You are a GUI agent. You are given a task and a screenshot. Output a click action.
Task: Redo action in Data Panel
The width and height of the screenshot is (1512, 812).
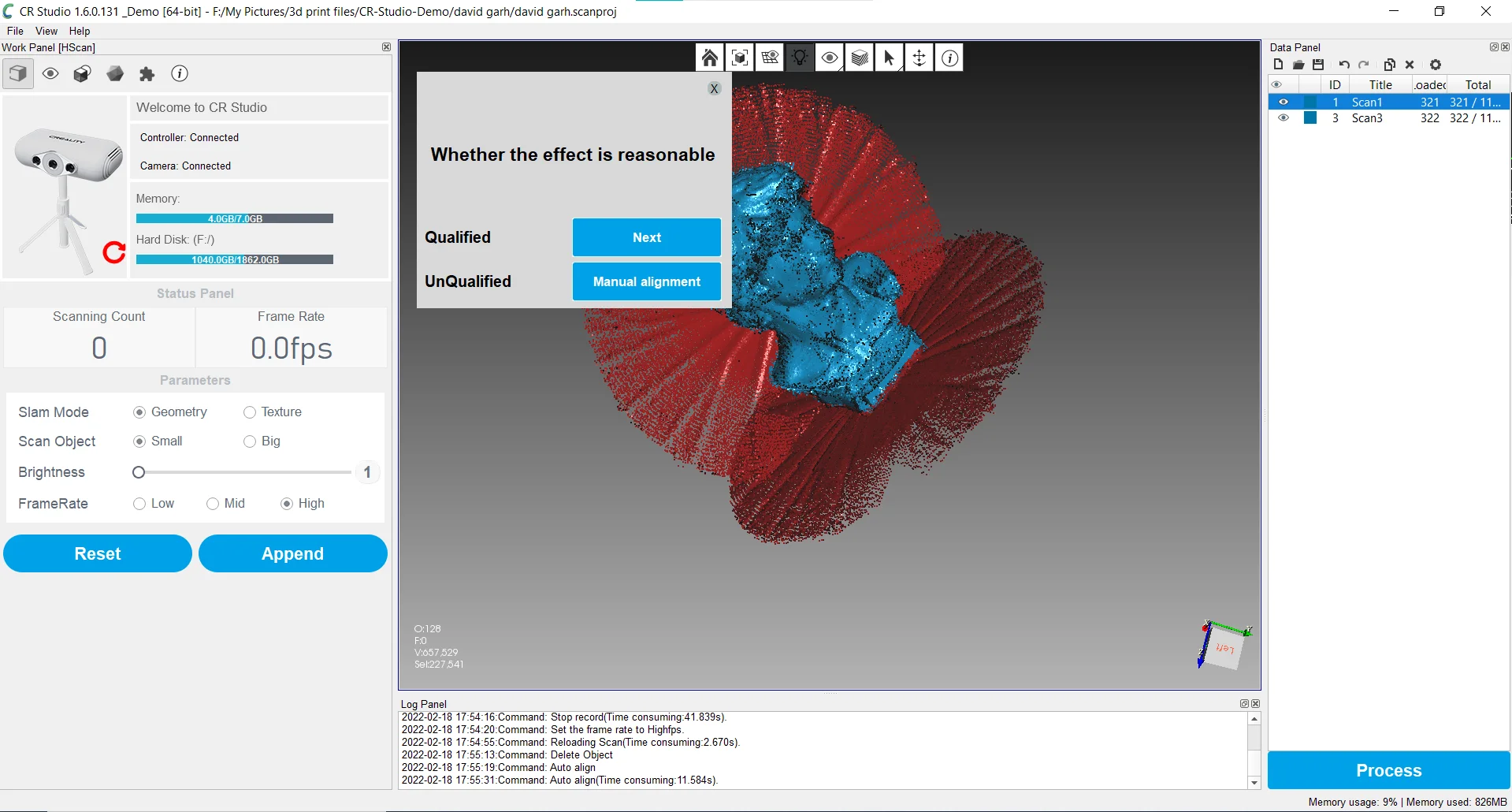click(x=1364, y=65)
